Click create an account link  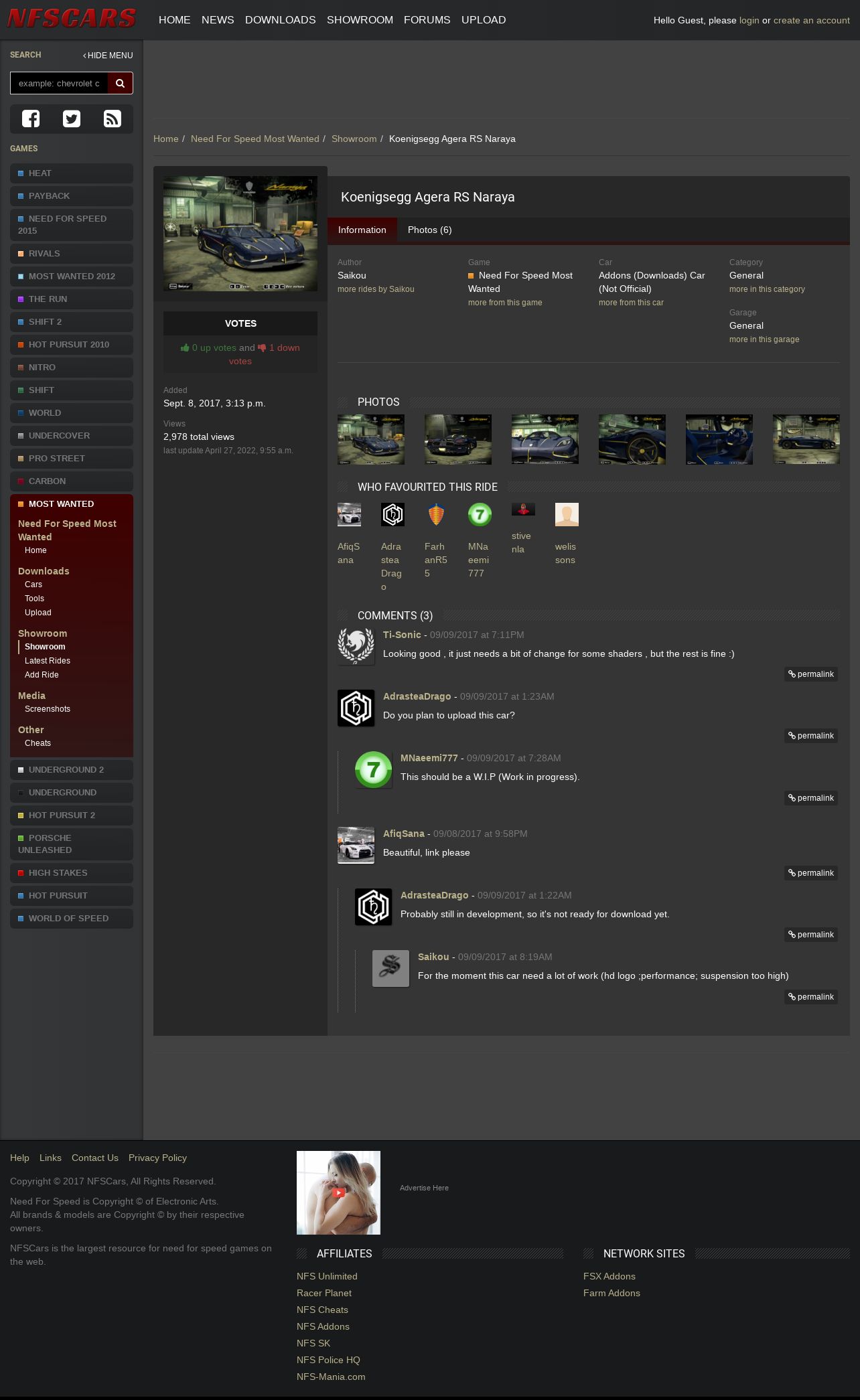pyautogui.click(x=811, y=20)
